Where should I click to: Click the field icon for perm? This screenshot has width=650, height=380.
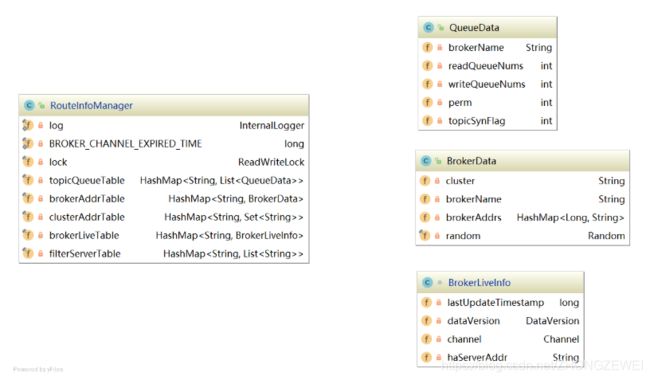coord(427,102)
